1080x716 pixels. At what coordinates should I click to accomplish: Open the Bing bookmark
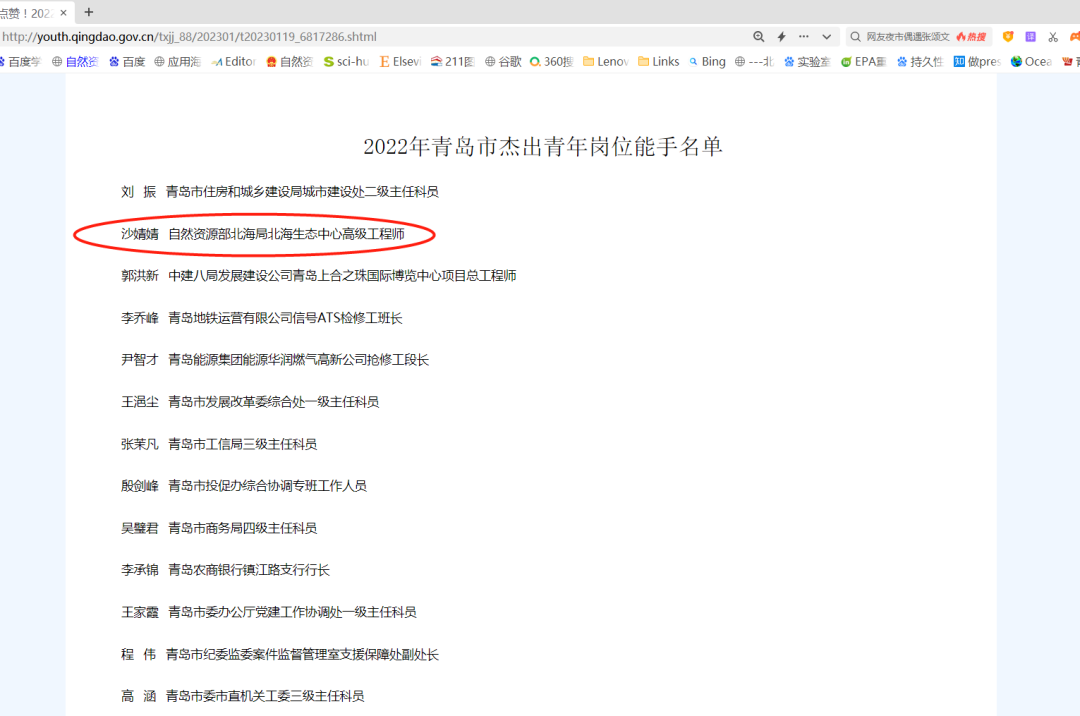(x=706, y=62)
